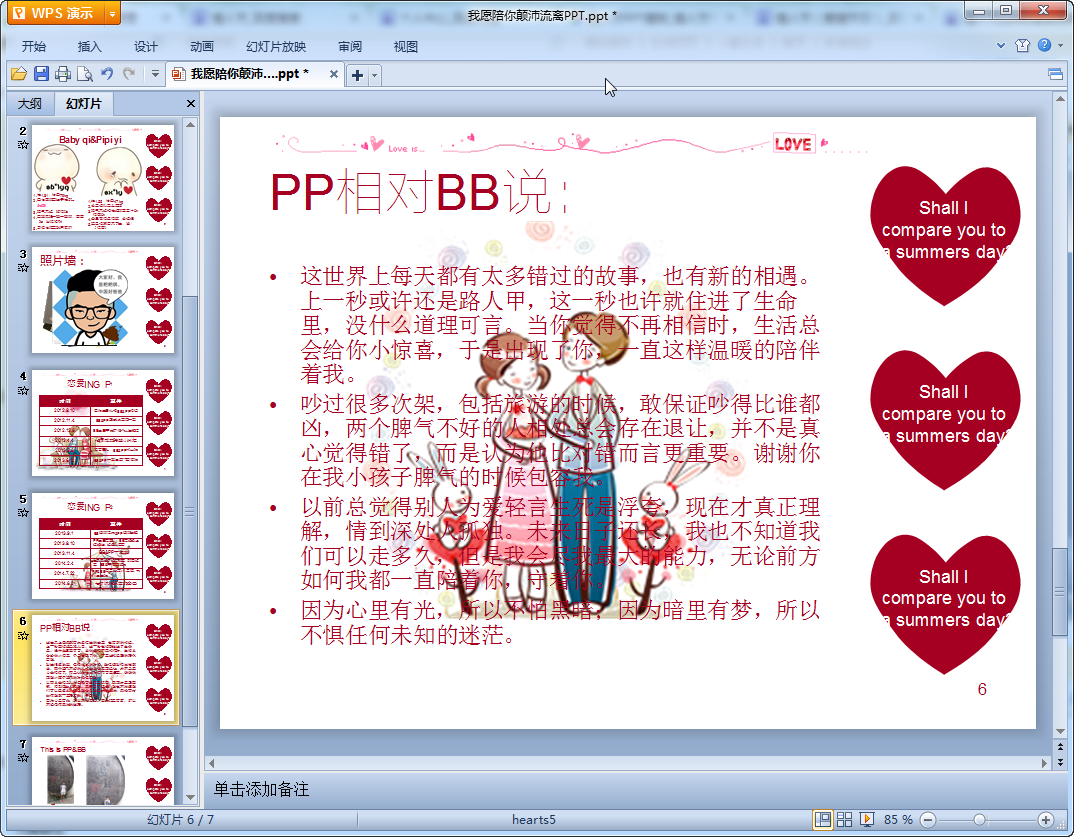This screenshot has height=837, width=1074.
Task: Open the 插入 ribbon tab
Action: point(90,47)
